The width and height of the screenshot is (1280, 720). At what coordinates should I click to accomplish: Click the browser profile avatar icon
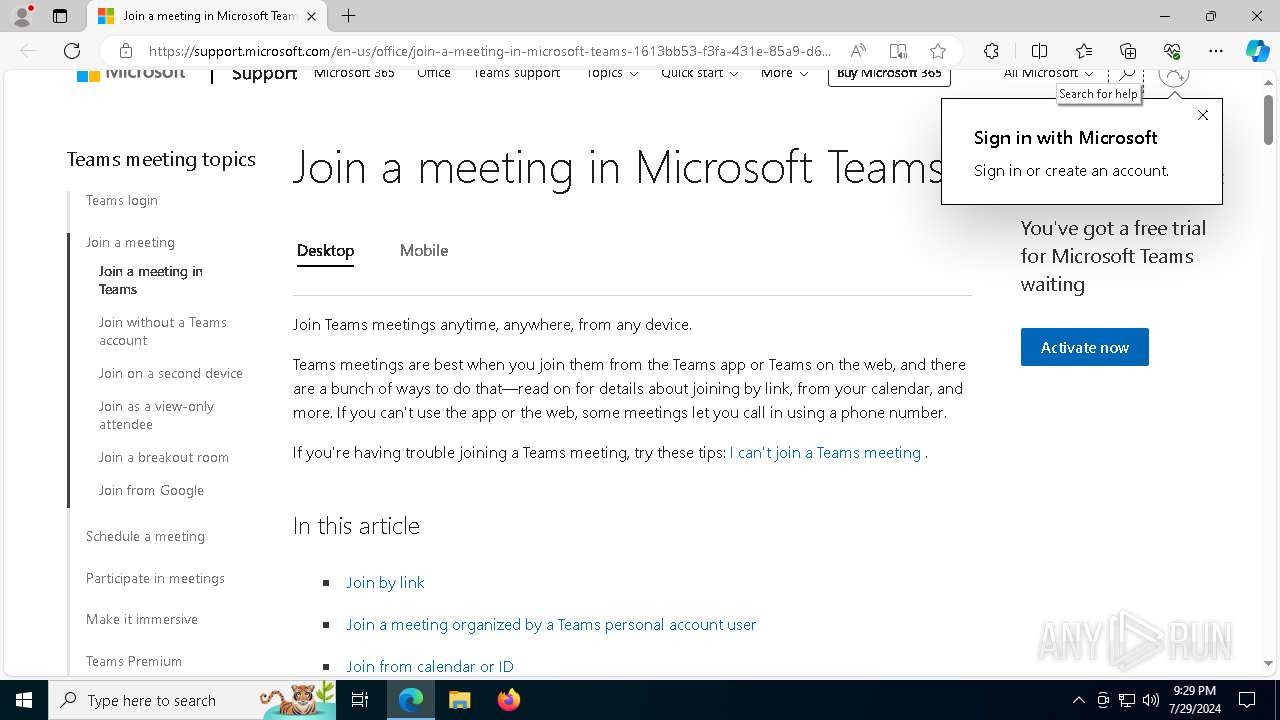(x=21, y=16)
